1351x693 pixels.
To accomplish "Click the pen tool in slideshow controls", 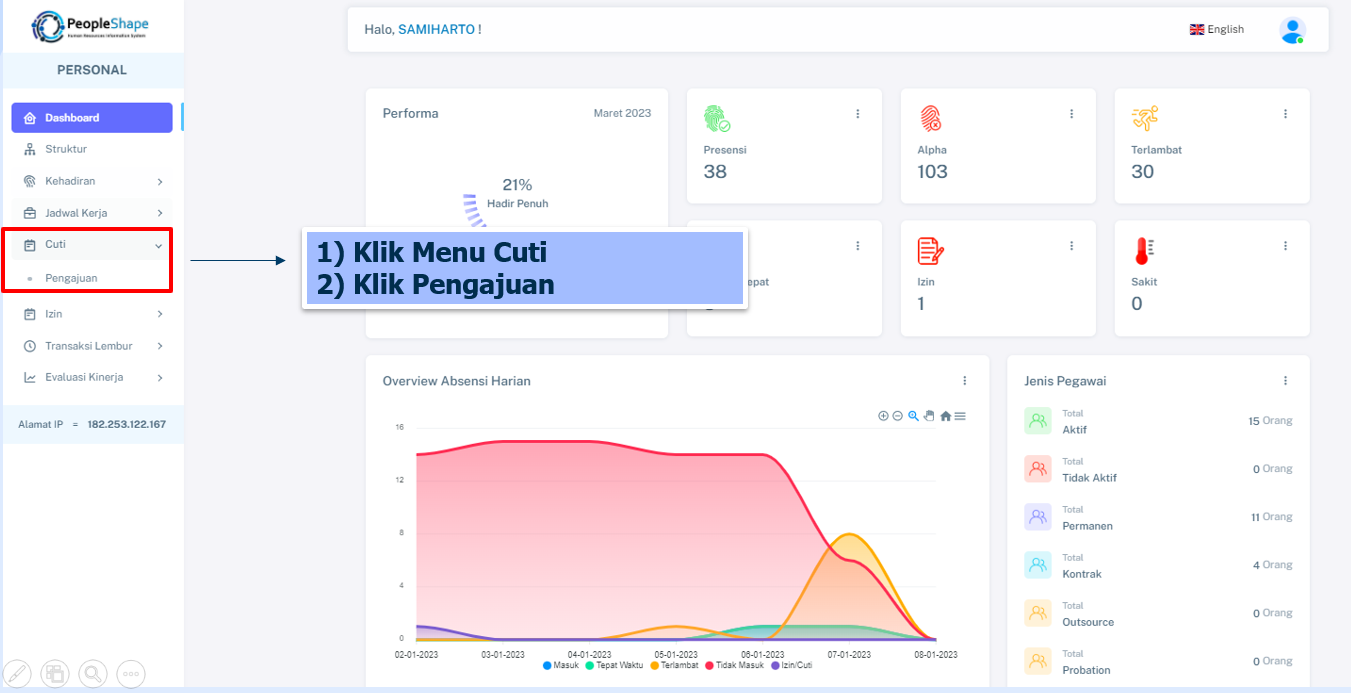I will pos(18,674).
